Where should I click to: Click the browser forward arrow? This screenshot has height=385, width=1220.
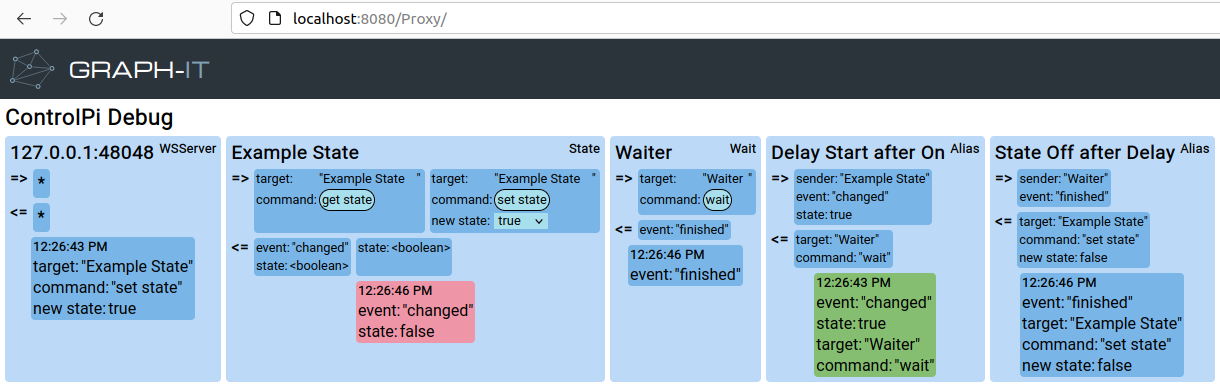(x=60, y=19)
